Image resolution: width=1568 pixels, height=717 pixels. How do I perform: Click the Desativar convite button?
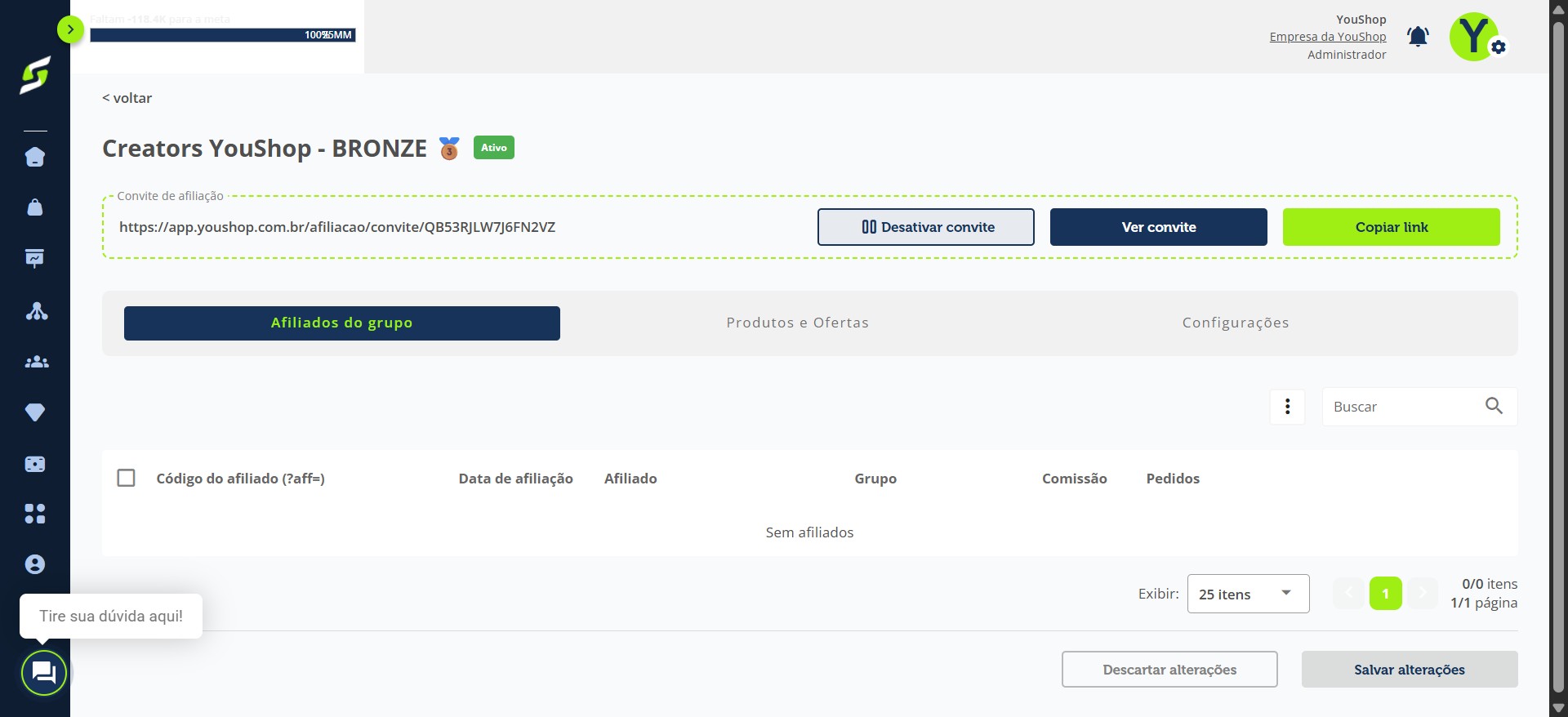click(x=926, y=227)
